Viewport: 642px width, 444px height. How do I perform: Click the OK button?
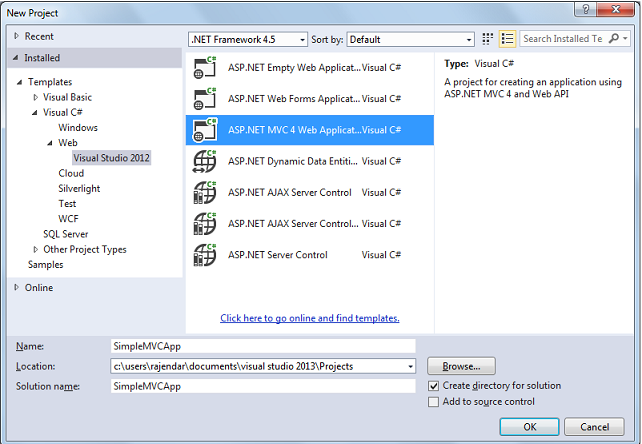pos(529,427)
